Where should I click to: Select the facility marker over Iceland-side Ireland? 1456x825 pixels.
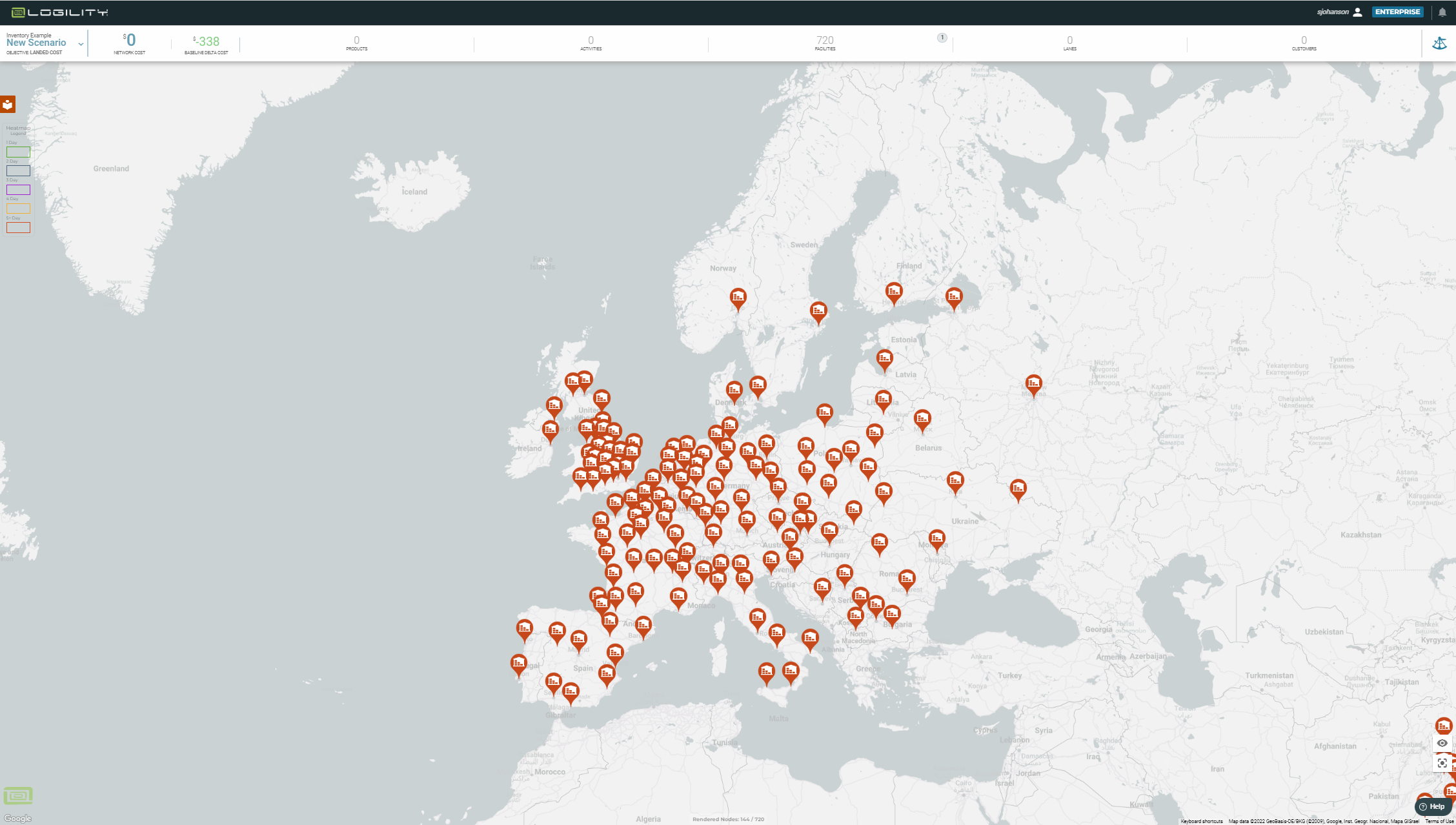550,429
